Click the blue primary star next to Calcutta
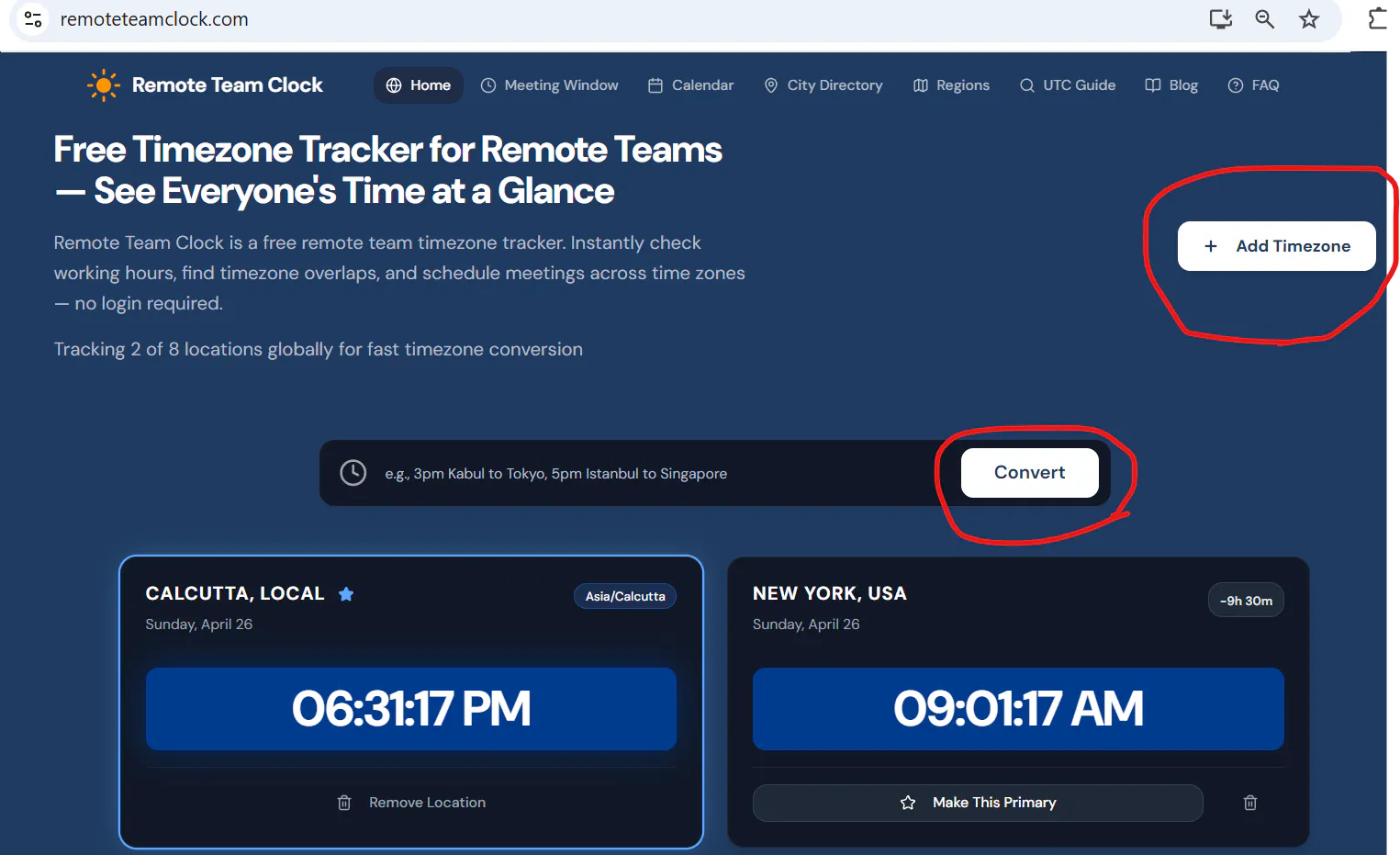1400x855 pixels. click(x=346, y=594)
